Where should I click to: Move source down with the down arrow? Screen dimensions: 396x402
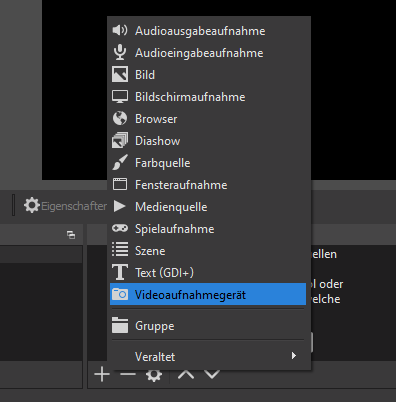212,375
